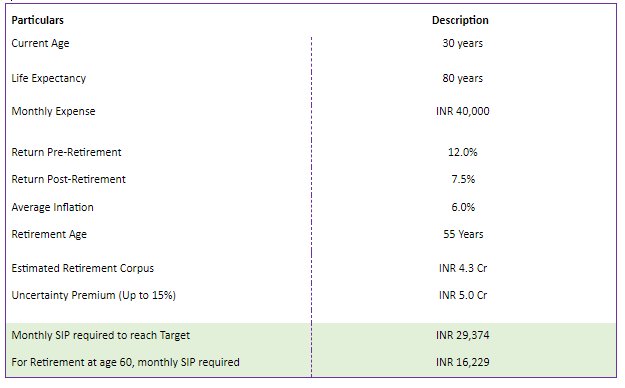Click the INR 4.3 Cr value
Viewport: 625px width, 388px height.
click(x=463, y=268)
